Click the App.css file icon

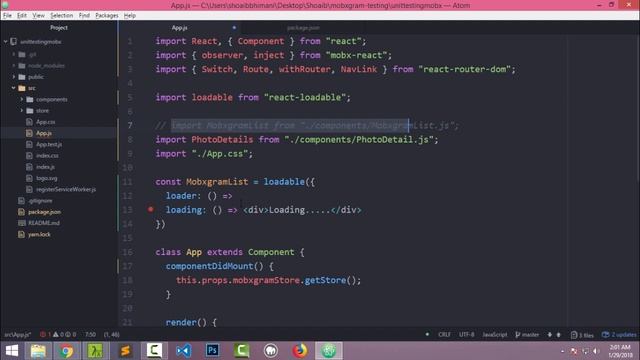tap(29, 122)
